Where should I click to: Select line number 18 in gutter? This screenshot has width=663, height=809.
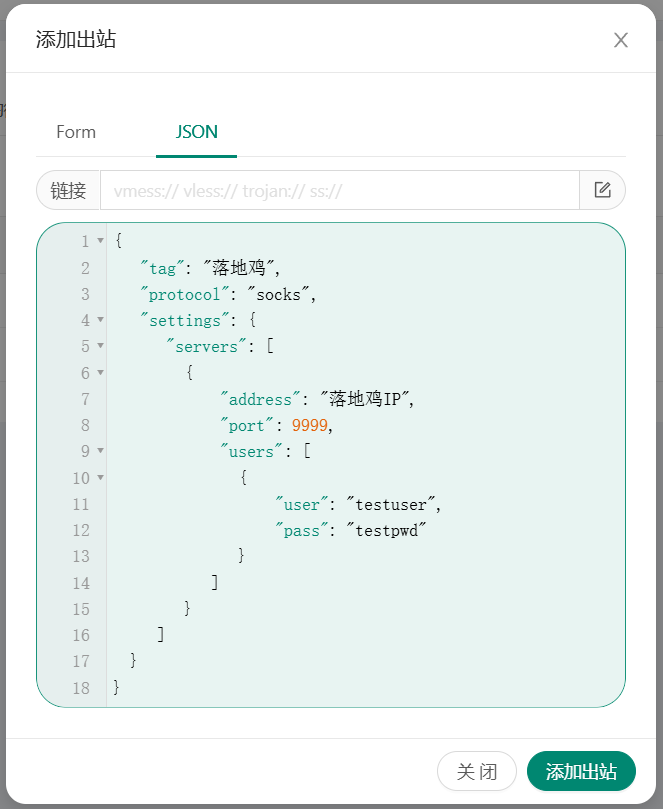click(81, 687)
